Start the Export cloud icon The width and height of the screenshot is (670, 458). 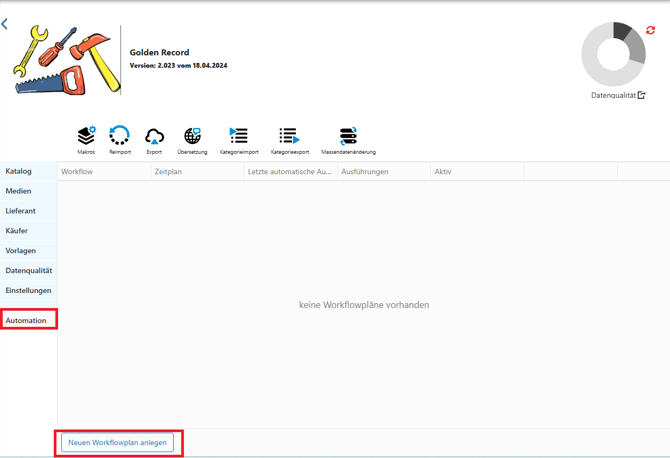154,137
